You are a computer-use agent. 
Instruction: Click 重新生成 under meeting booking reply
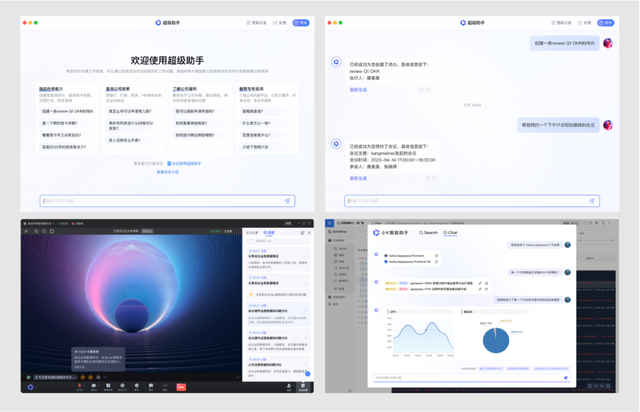coord(358,179)
